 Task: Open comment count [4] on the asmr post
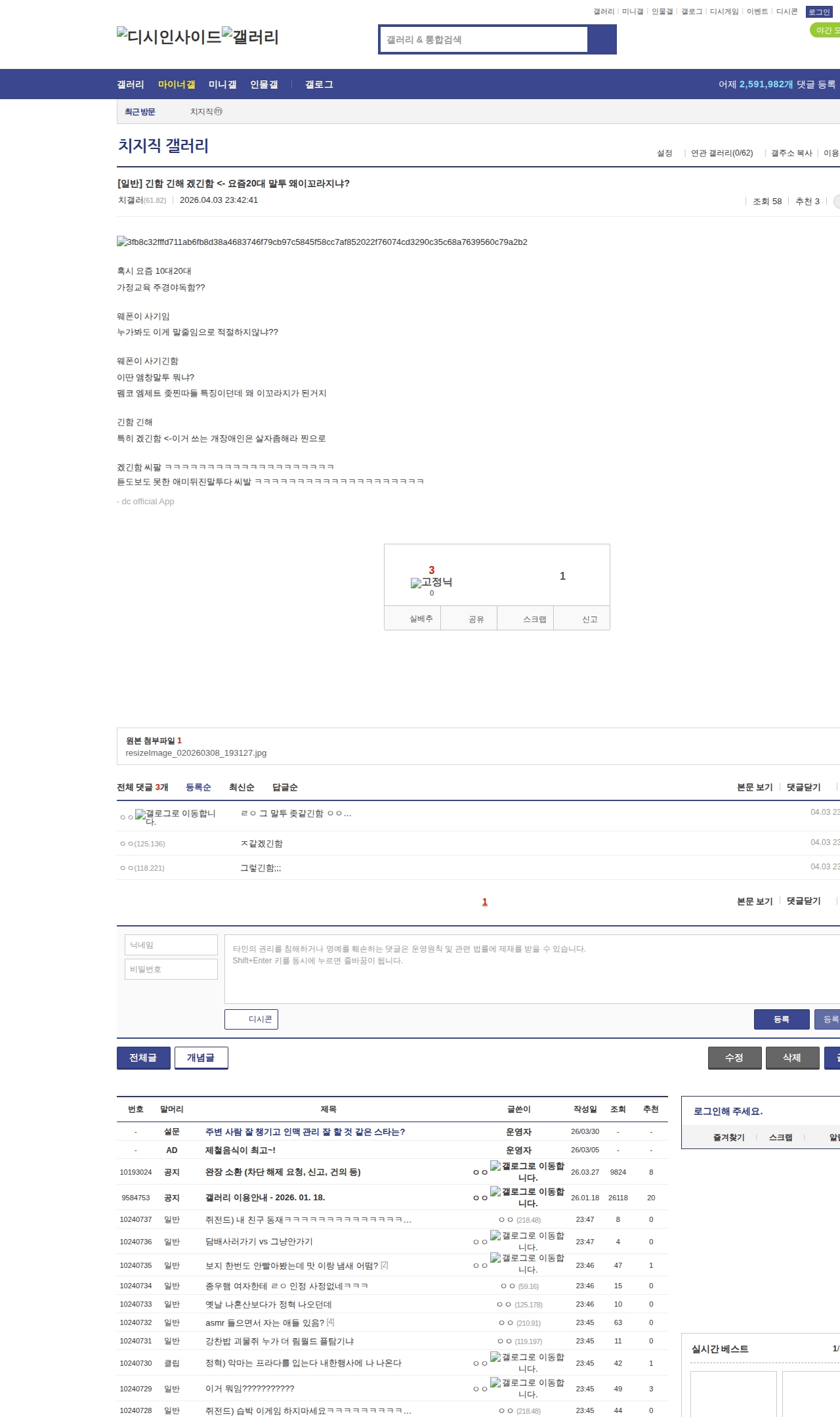pos(331,1322)
